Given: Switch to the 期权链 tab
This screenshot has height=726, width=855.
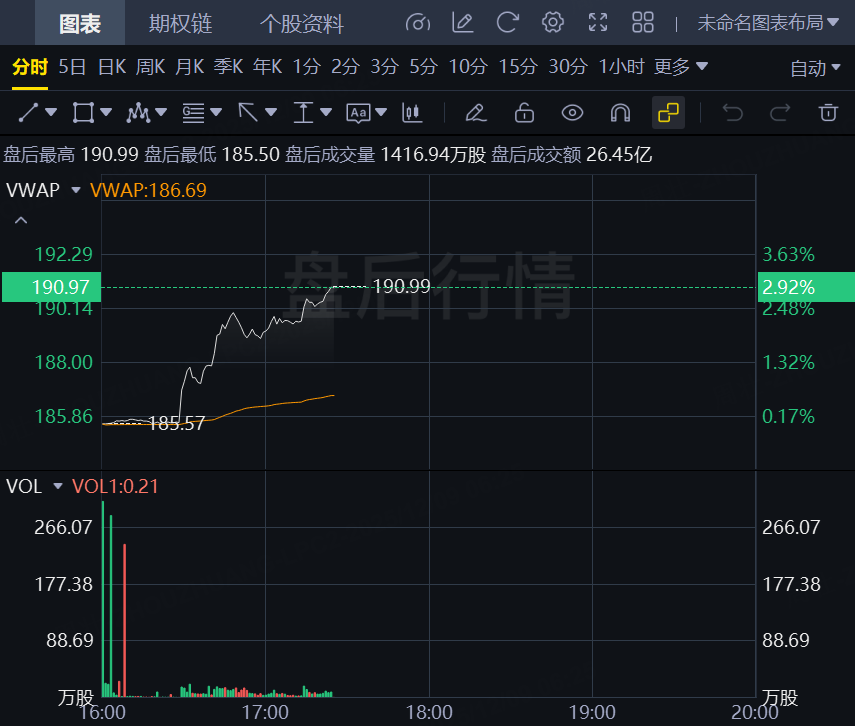Looking at the screenshot, I should 180,23.
